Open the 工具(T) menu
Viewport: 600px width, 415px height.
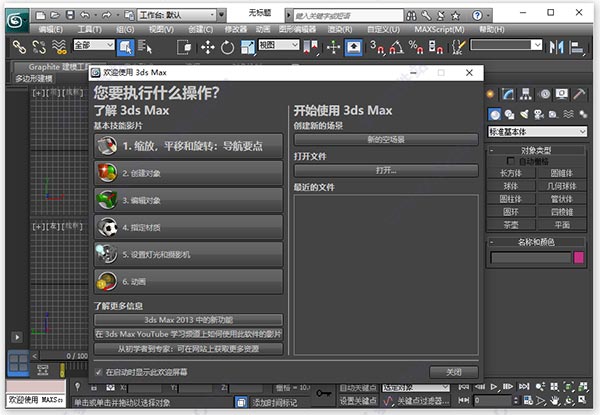pos(90,29)
